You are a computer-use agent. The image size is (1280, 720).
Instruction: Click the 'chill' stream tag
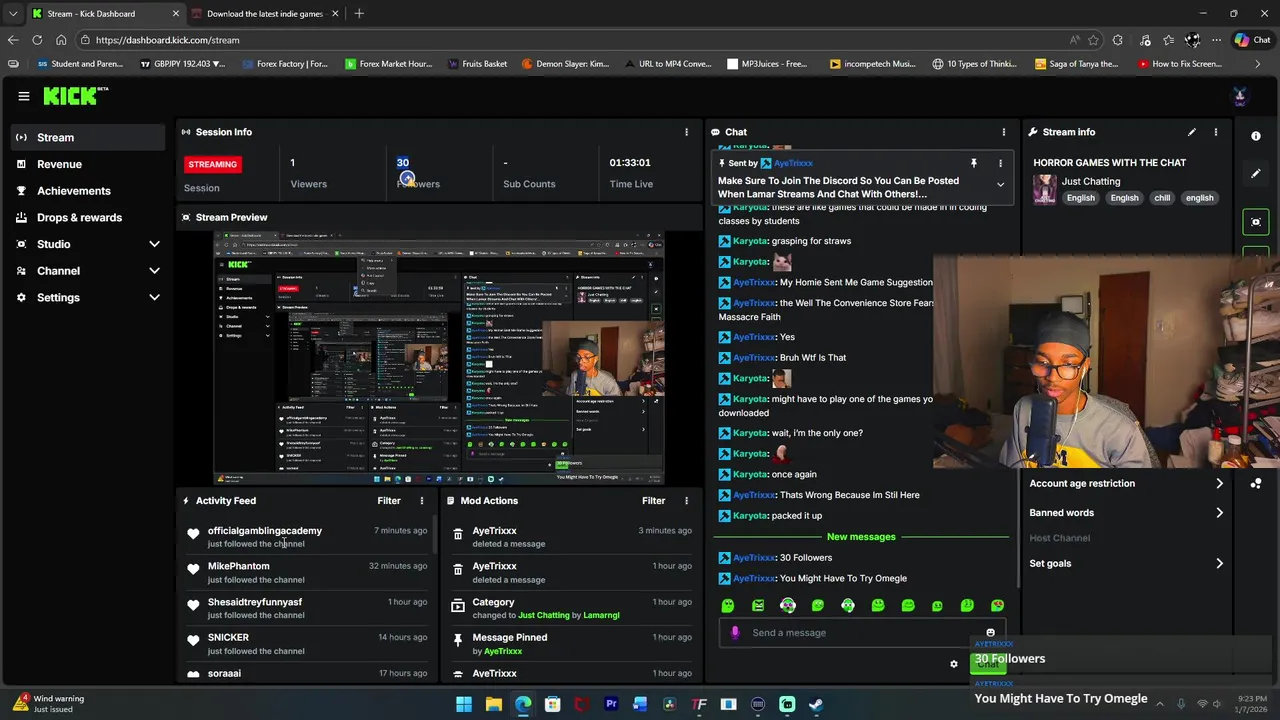(1162, 198)
